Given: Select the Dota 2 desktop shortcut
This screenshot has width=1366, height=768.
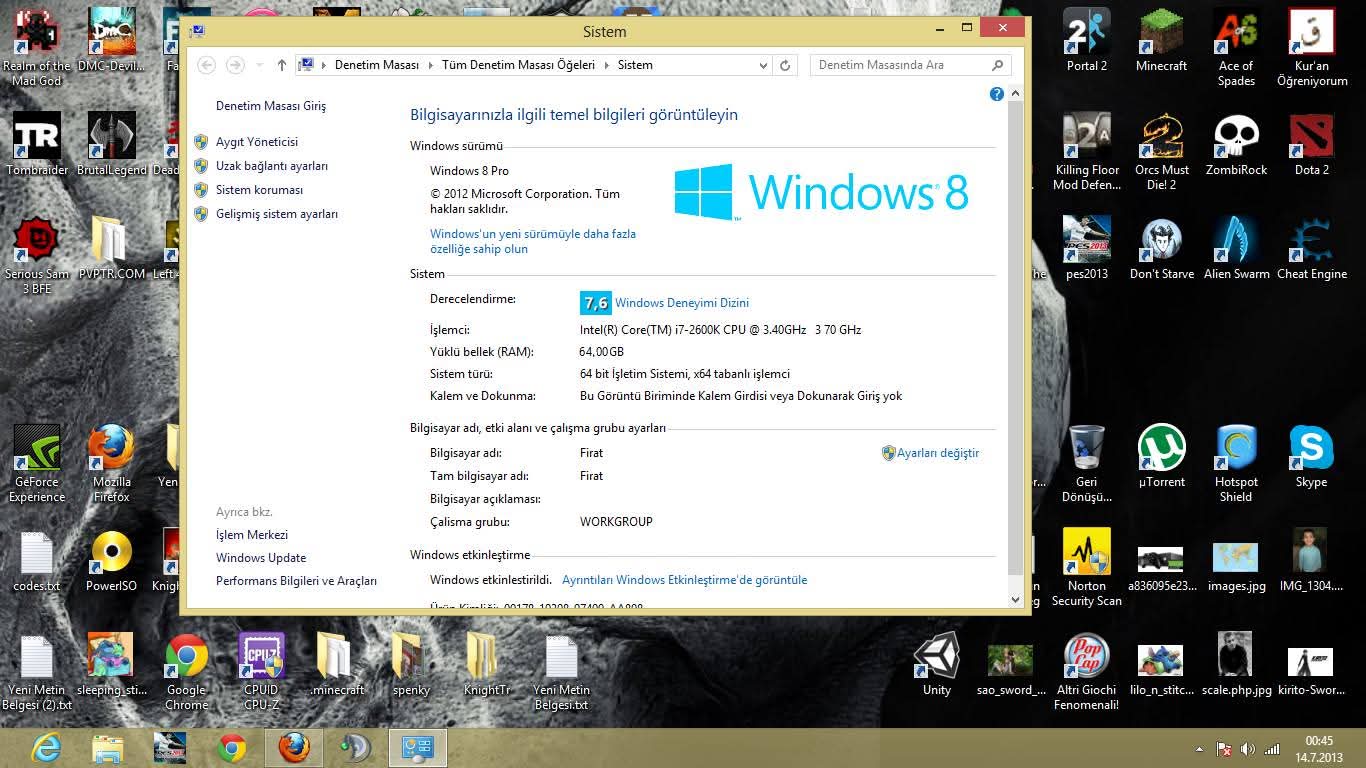Looking at the screenshot, I should click(1312, 145).
